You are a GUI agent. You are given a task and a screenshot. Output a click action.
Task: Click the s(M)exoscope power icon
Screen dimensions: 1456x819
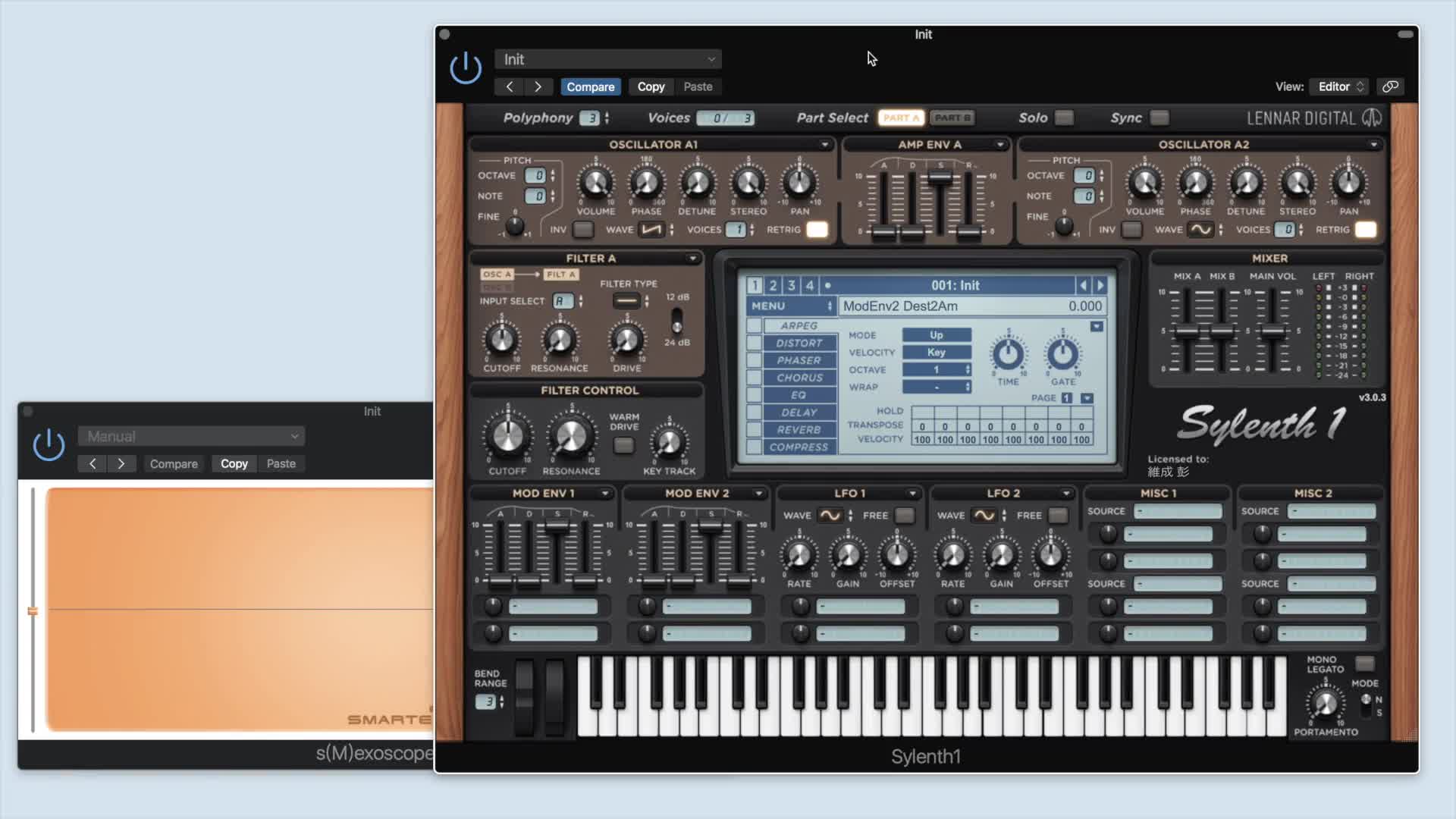pos(49,444)
